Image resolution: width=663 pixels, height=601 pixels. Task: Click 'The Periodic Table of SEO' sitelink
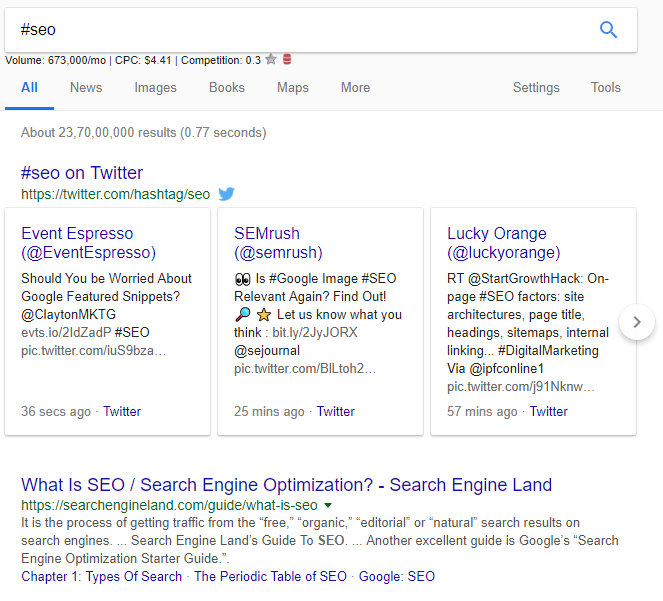pyautogui.click(x=270, y=576)
